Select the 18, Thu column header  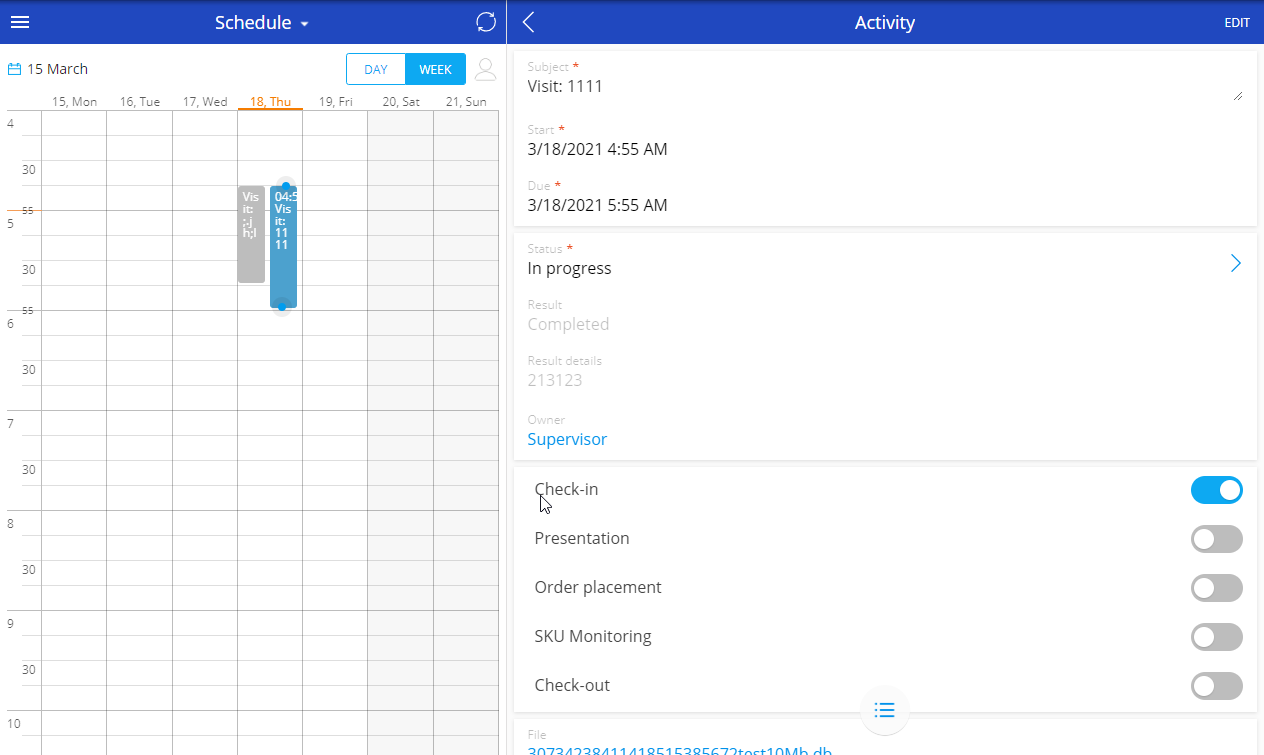(x=270, y=102)
